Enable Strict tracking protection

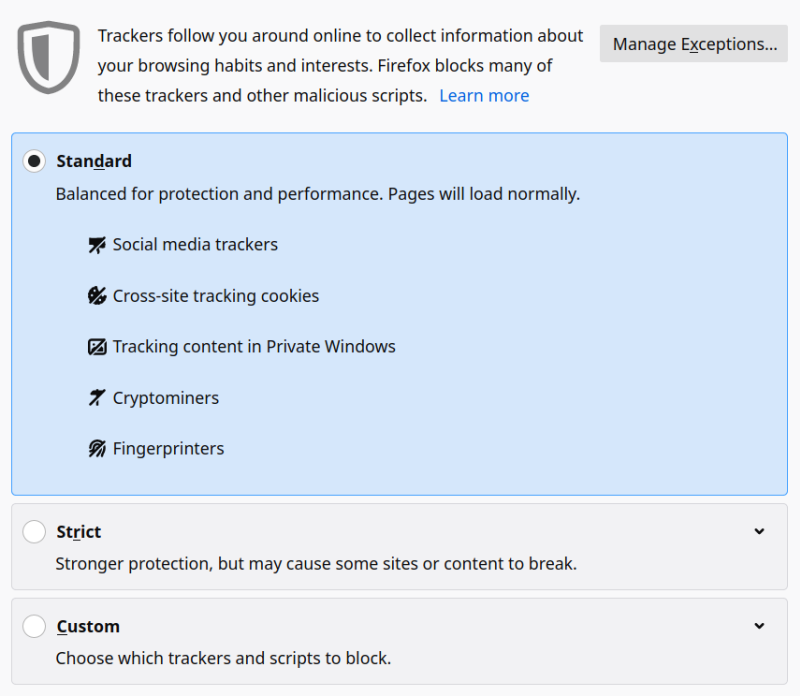click(34, 531)
